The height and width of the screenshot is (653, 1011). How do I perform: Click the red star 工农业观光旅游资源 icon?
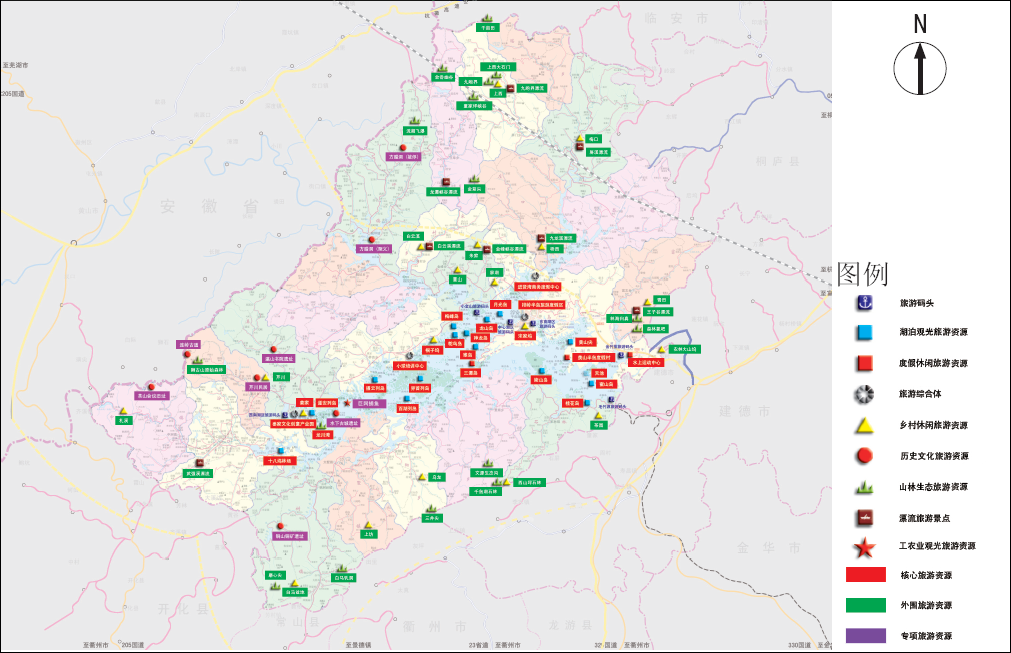864,548
